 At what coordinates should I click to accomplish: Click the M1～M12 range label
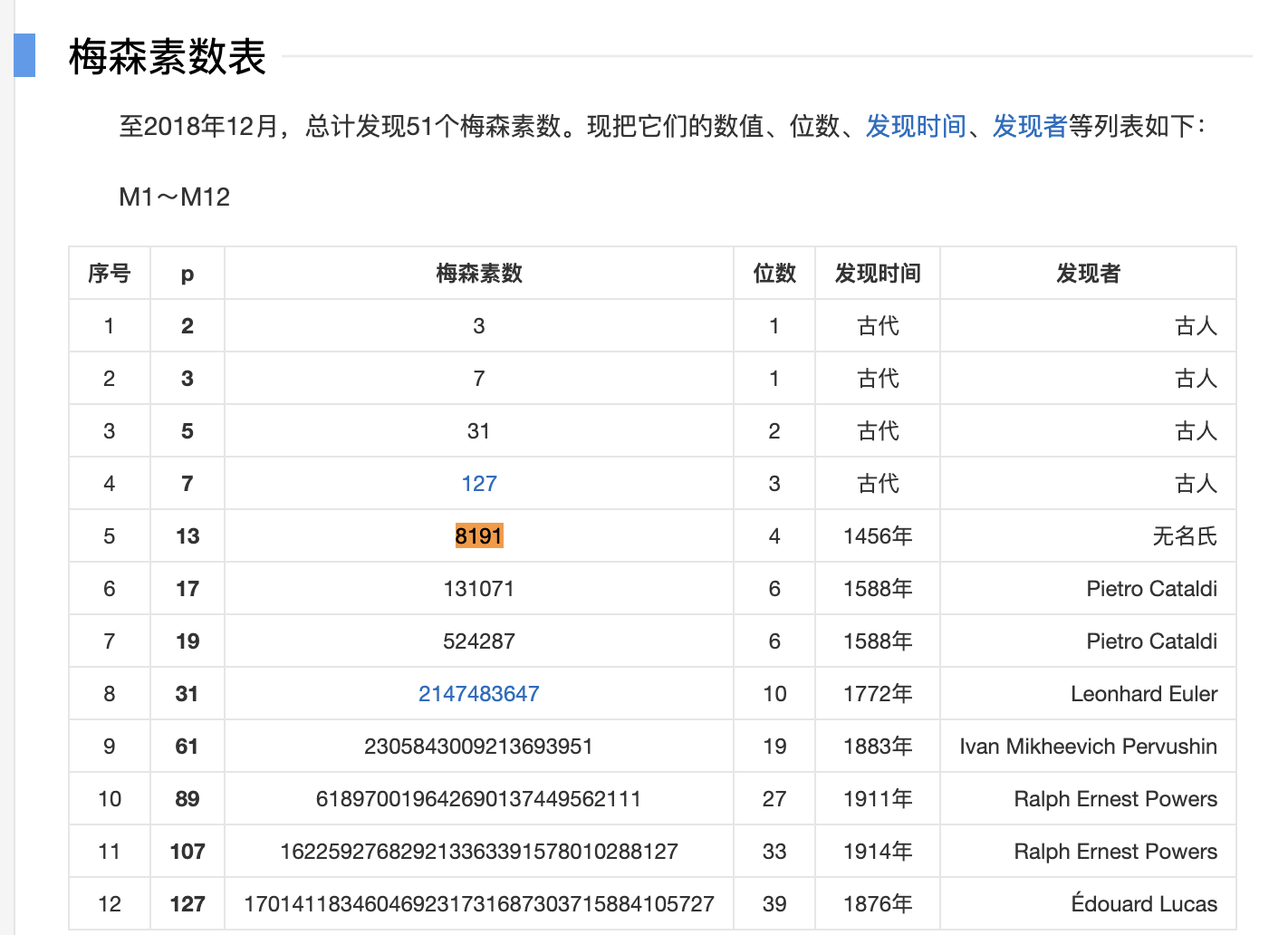175,198
